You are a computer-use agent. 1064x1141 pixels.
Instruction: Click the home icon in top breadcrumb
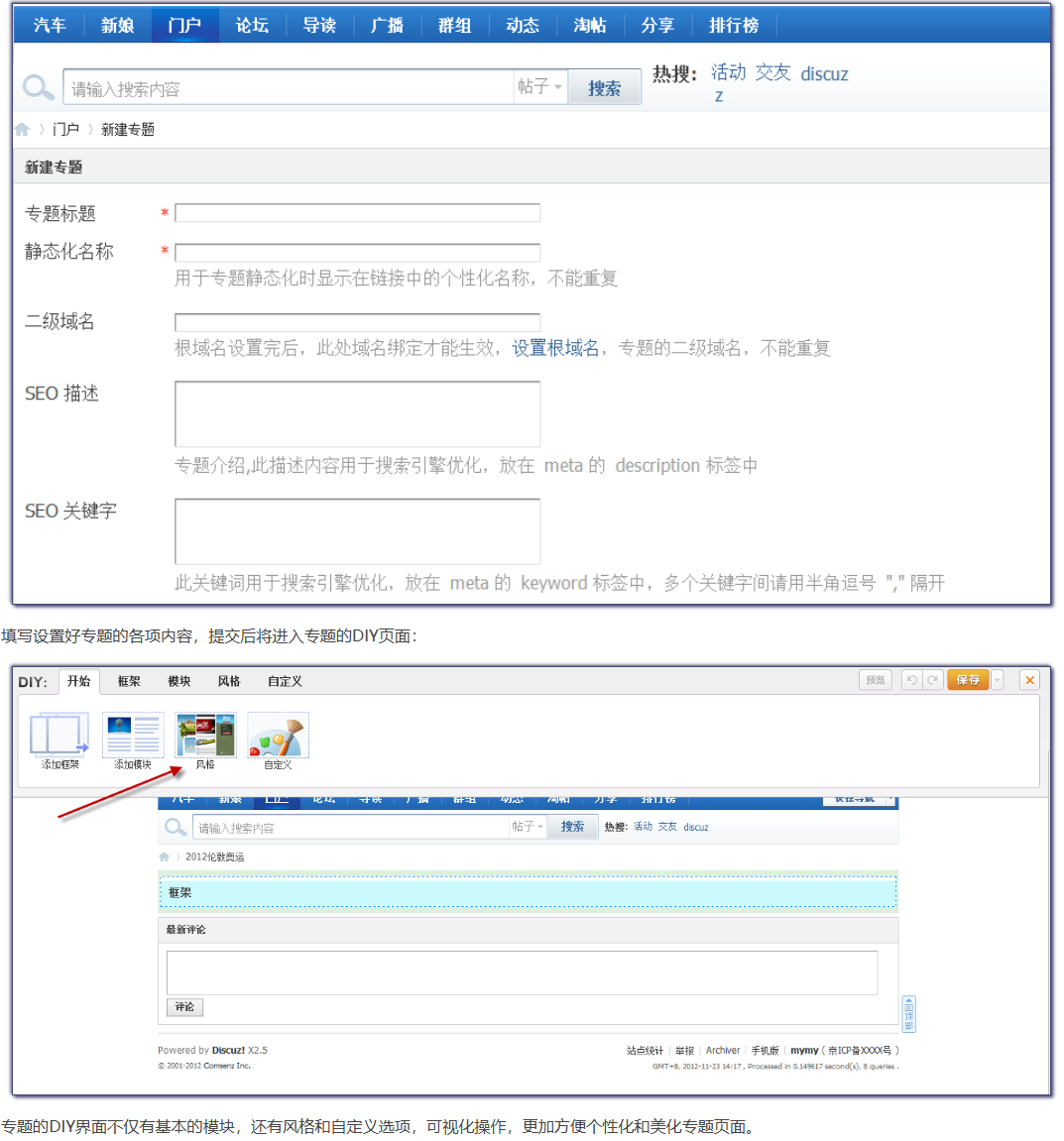(x=22, y=130)
